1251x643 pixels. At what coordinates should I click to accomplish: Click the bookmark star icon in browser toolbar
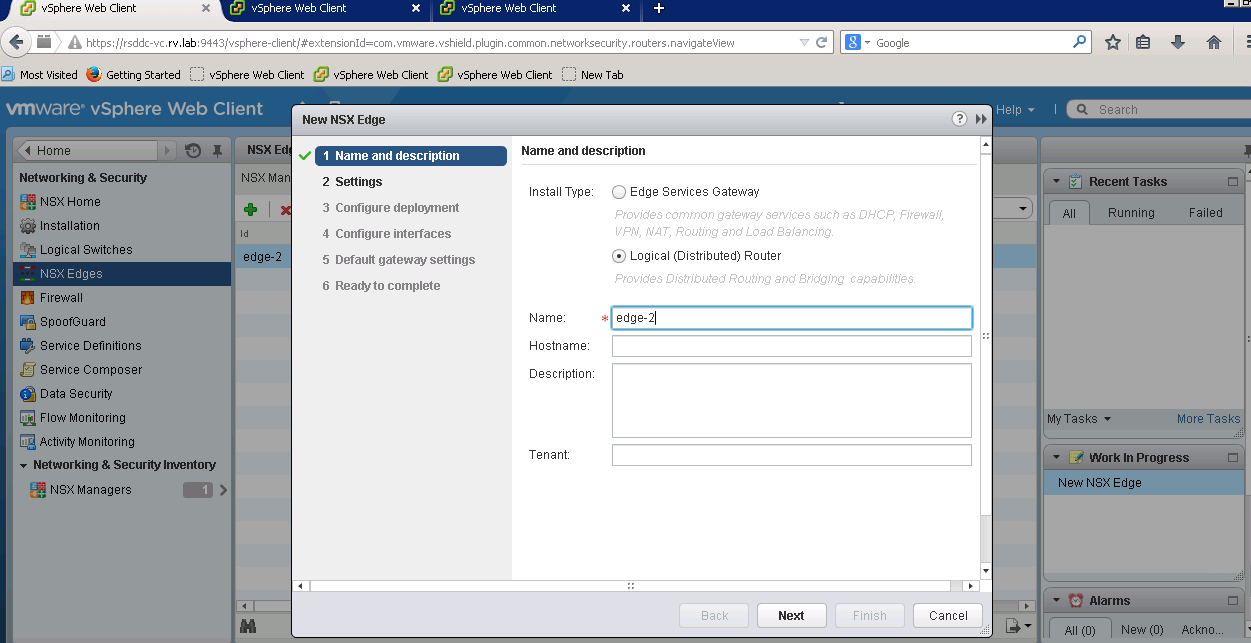click(x=1113, y=43)
